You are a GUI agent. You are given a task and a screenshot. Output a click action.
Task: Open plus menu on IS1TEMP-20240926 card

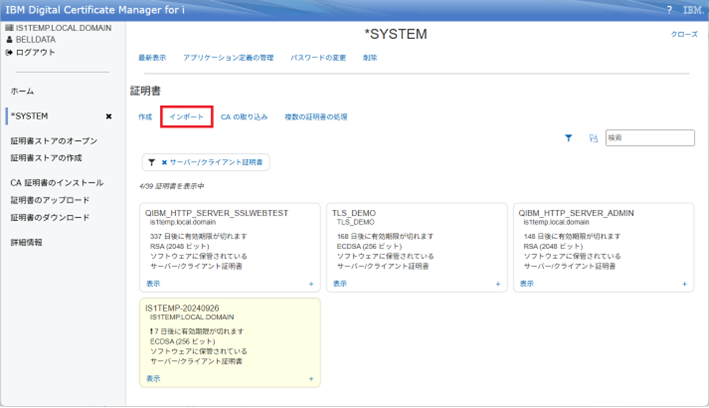(312, 379)
